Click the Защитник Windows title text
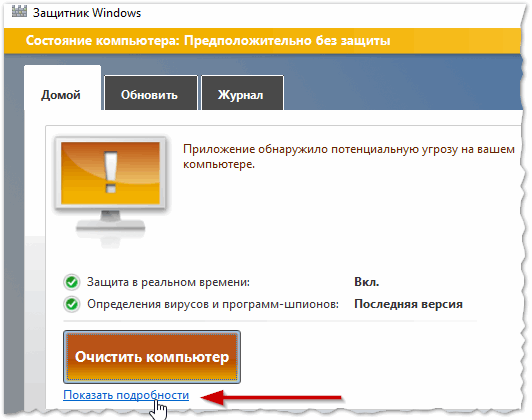This screenshot has height=420, width=532. (87, 13)
